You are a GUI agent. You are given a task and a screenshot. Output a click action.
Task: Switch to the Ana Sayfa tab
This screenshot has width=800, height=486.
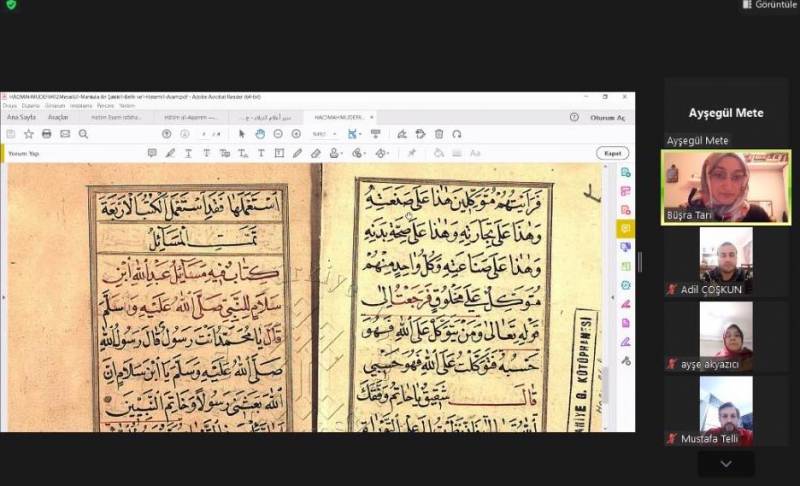pos(21,117)
